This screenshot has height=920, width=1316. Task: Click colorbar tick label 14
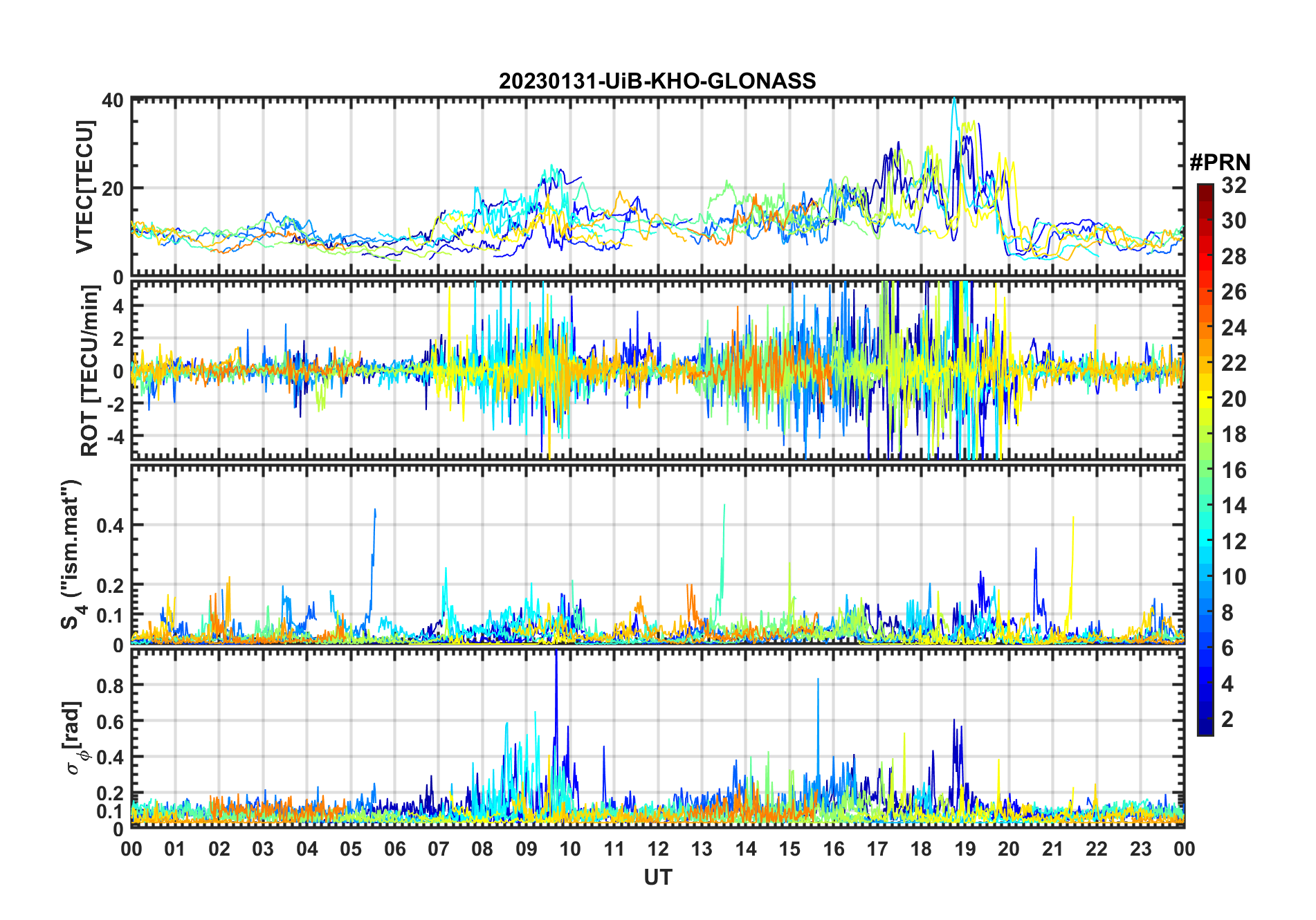(1234, 506)
